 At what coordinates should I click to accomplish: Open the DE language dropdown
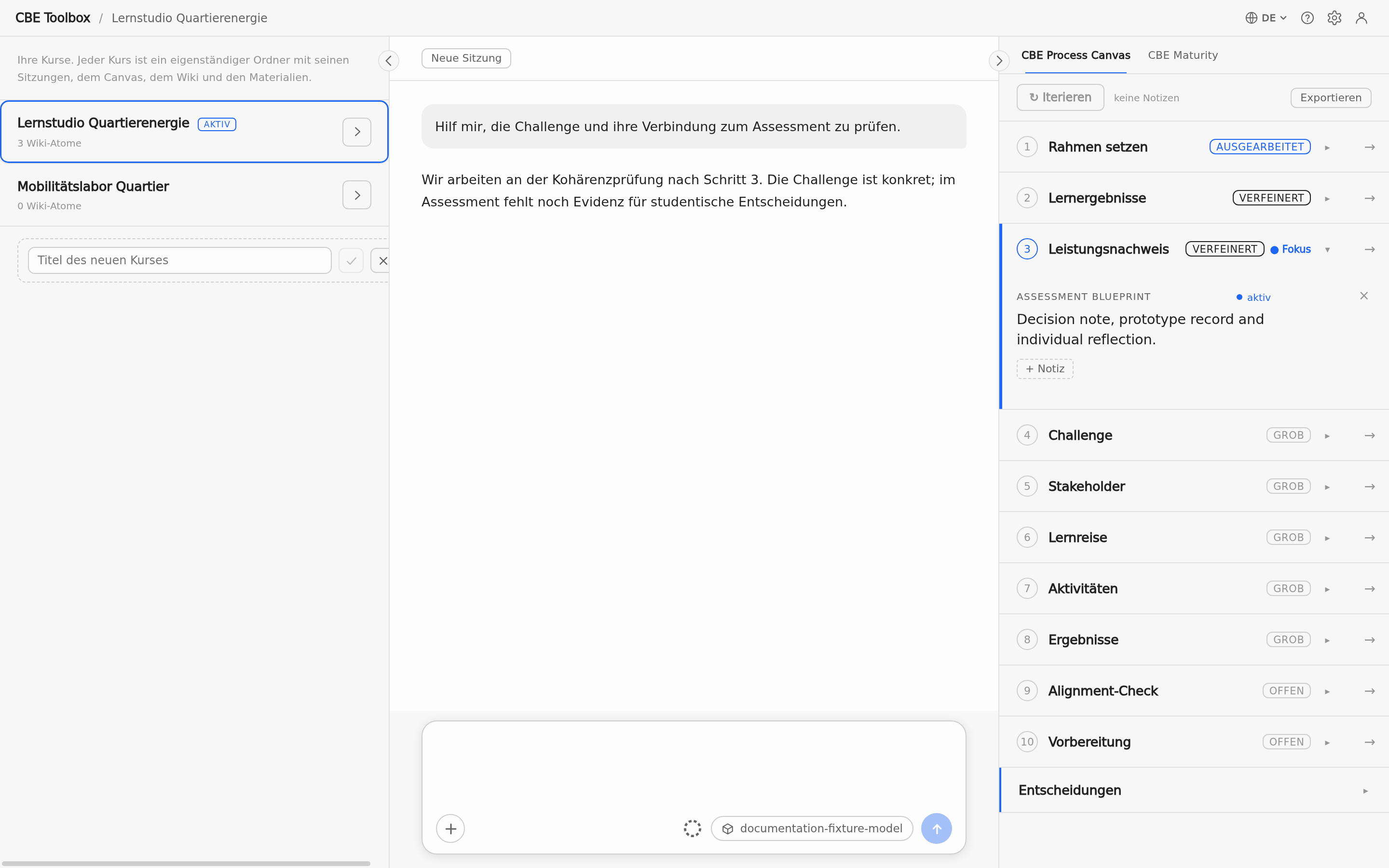pyautogui.click(x=1266, y=18)
